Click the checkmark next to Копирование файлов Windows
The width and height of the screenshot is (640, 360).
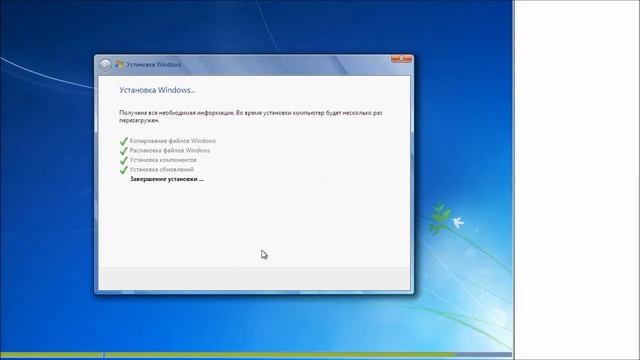point(124,141)
